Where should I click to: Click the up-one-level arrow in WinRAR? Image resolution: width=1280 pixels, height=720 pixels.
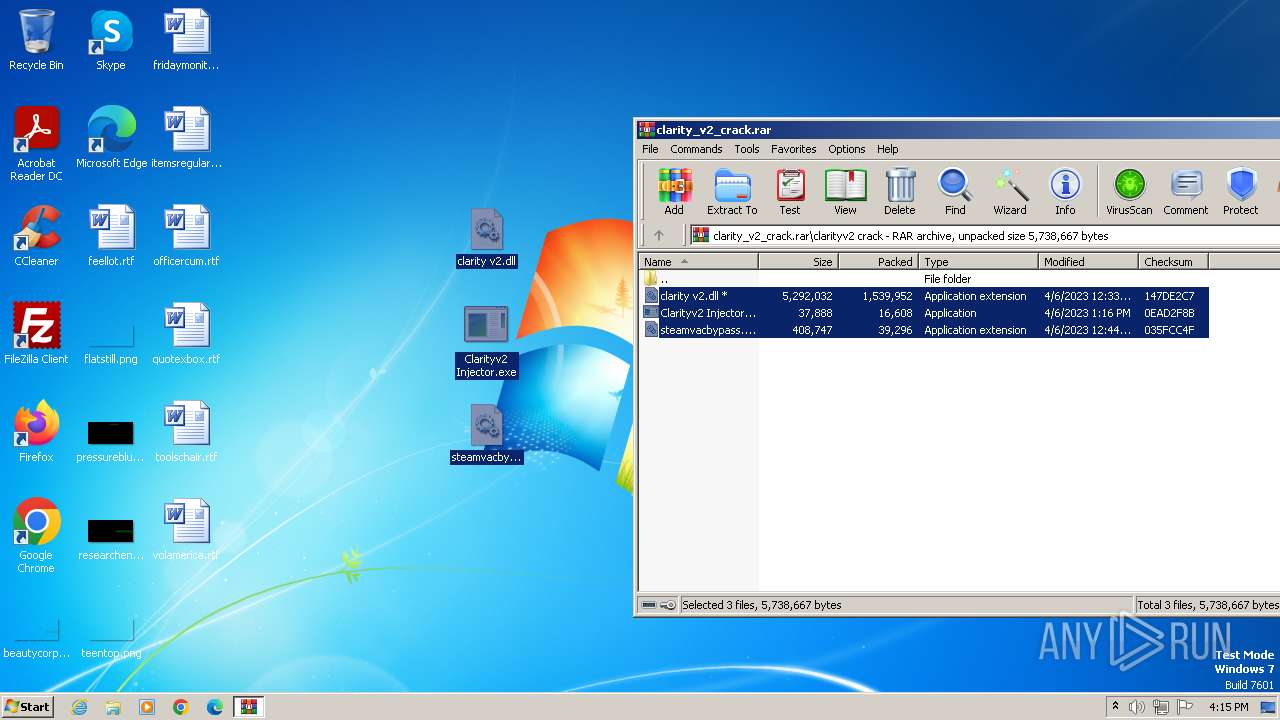(x=658, y=236)
